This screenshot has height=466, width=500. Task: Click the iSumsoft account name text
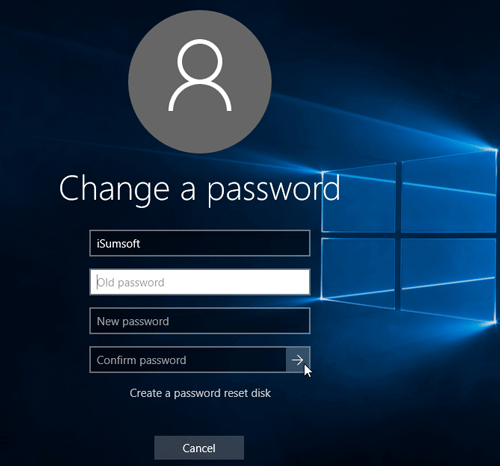[x=118, y=244]
